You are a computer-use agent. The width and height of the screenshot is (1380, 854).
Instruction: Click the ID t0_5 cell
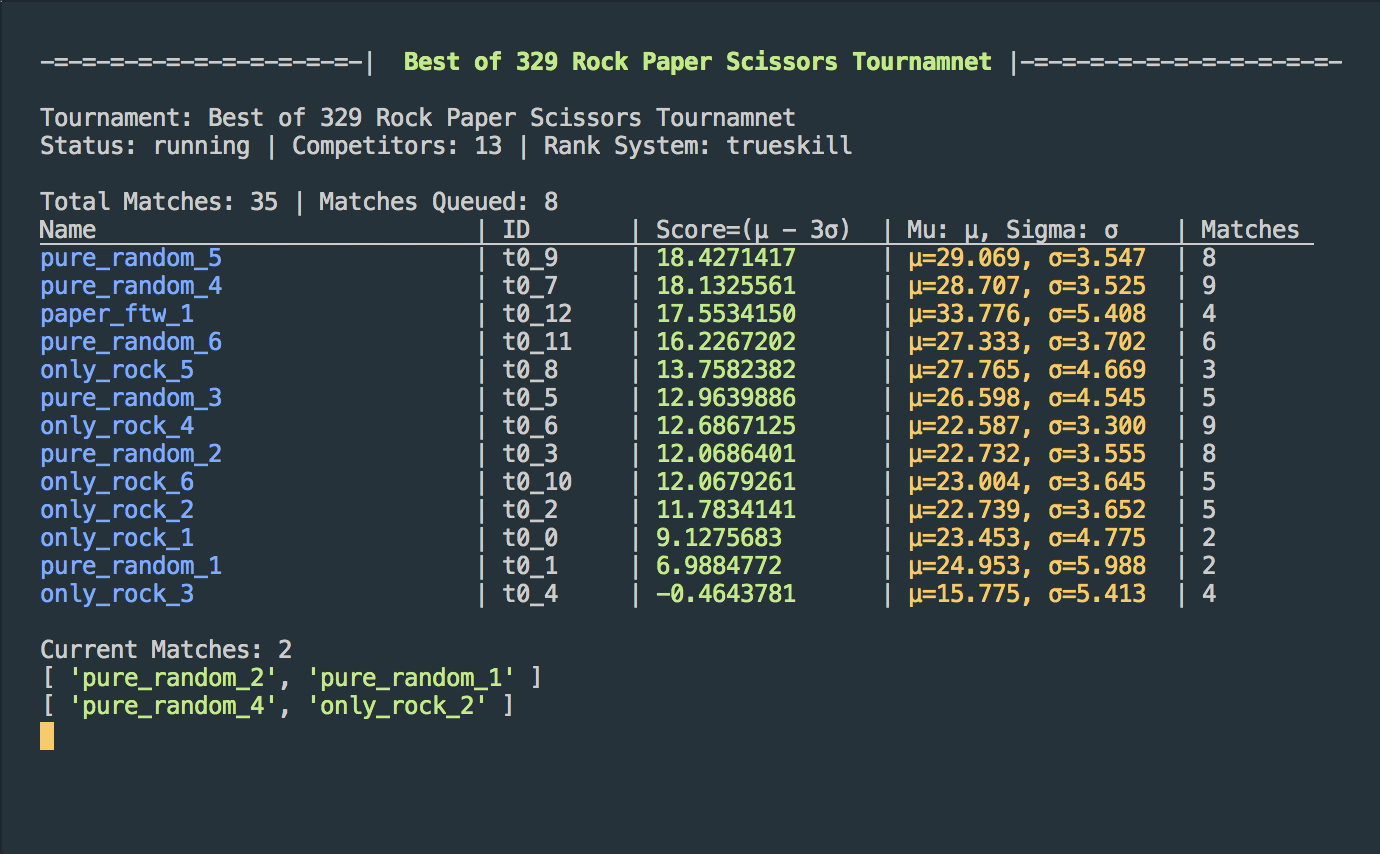click(x=530, y=398)
